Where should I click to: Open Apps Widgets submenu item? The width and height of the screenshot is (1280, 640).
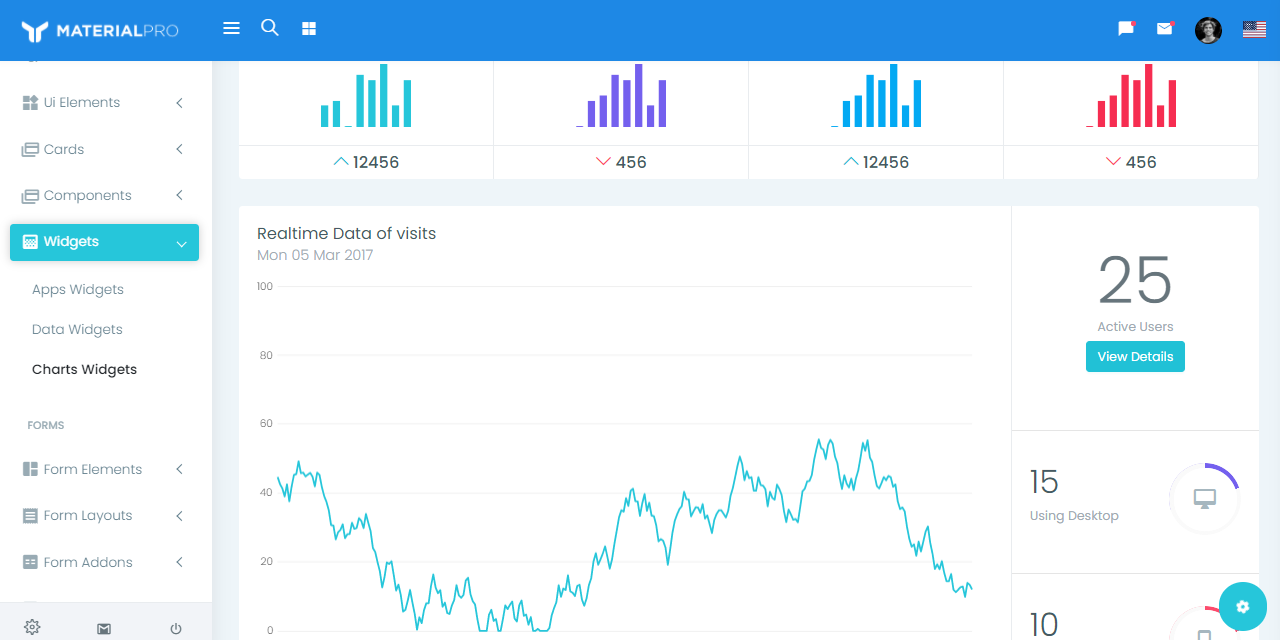pos(78,289)
